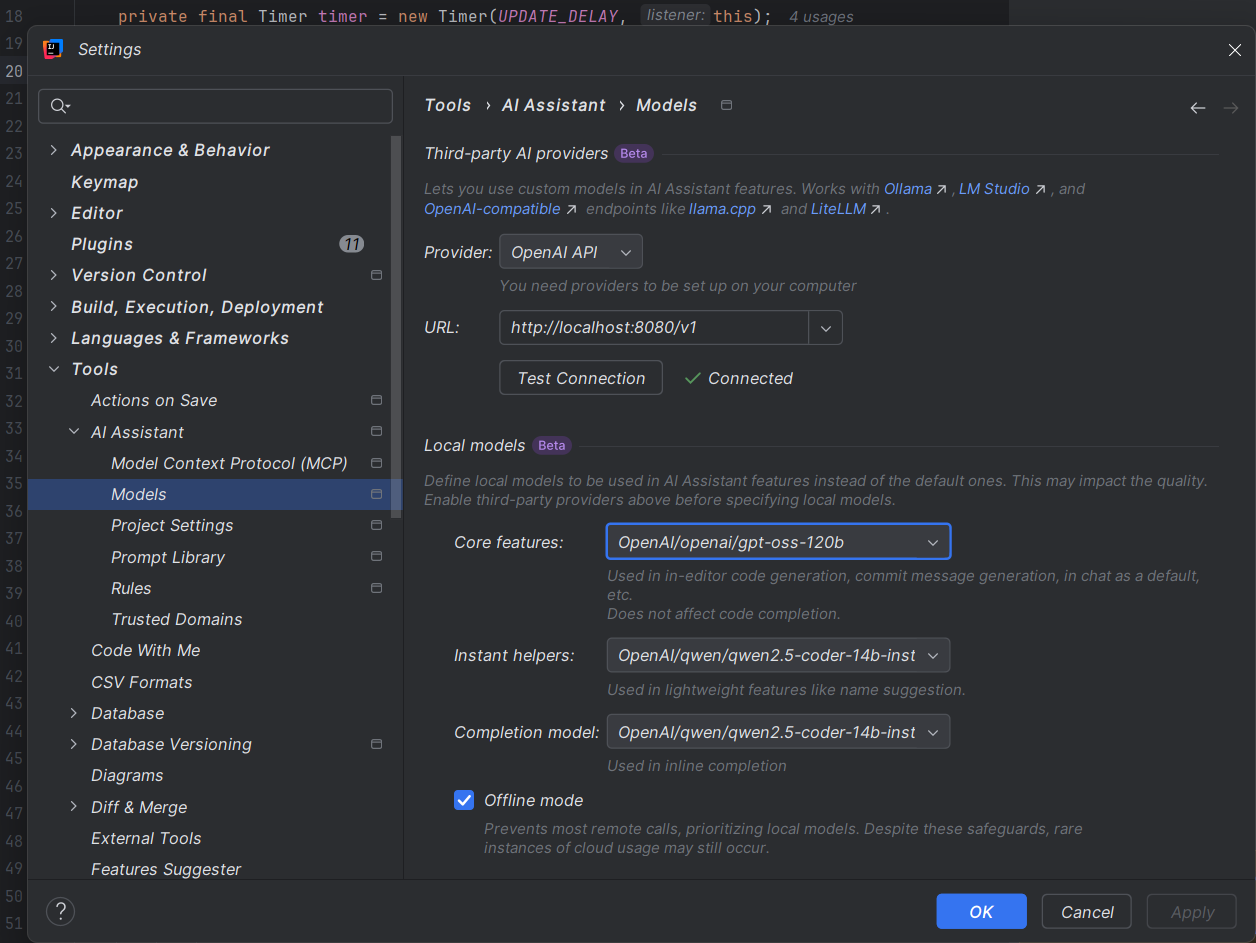Open Model Context Protocol (MCP) settings

tap(229, 463)
